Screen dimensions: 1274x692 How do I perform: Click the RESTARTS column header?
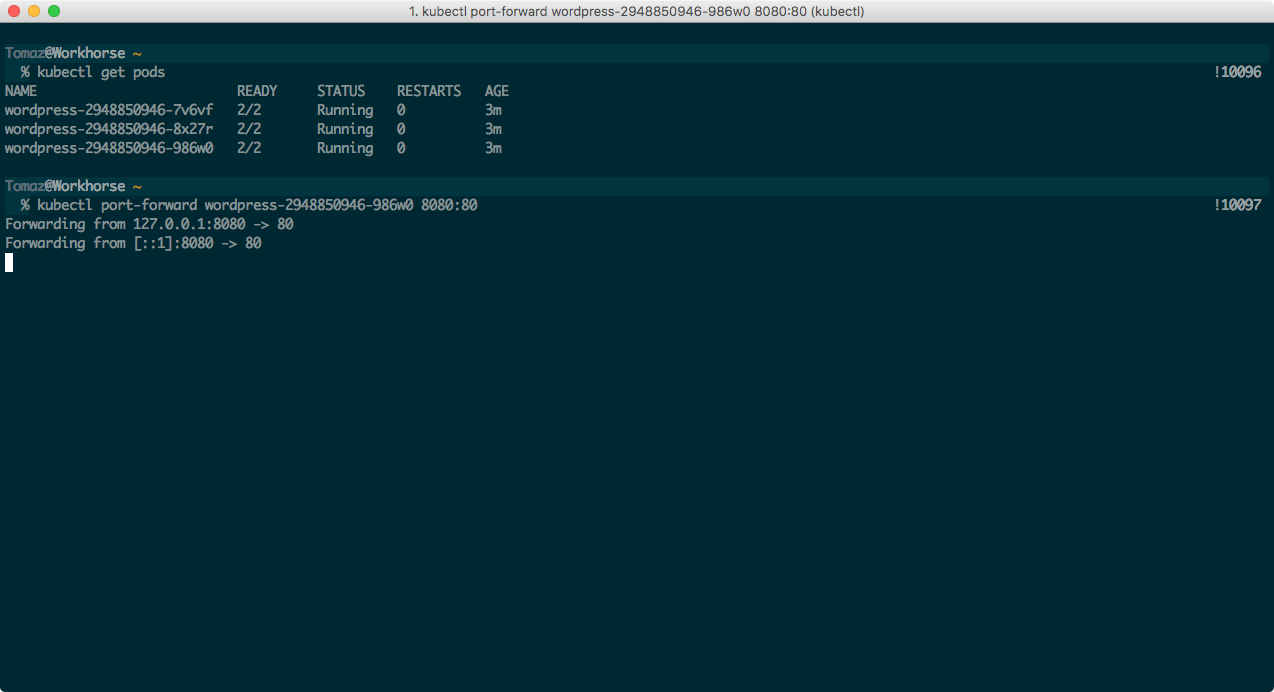click(x=429, y=91)
